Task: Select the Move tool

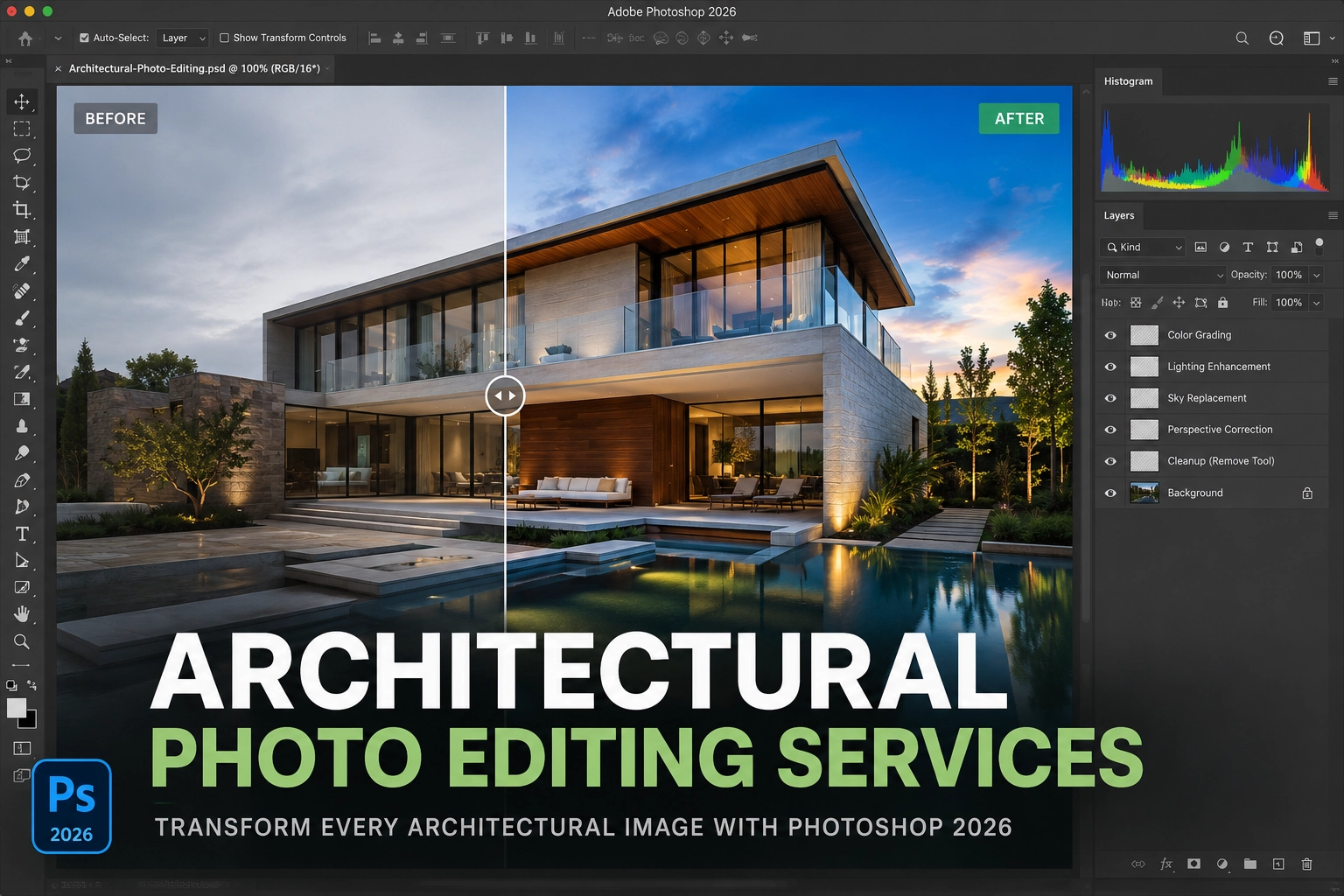Action: click(x=22, y=101)
